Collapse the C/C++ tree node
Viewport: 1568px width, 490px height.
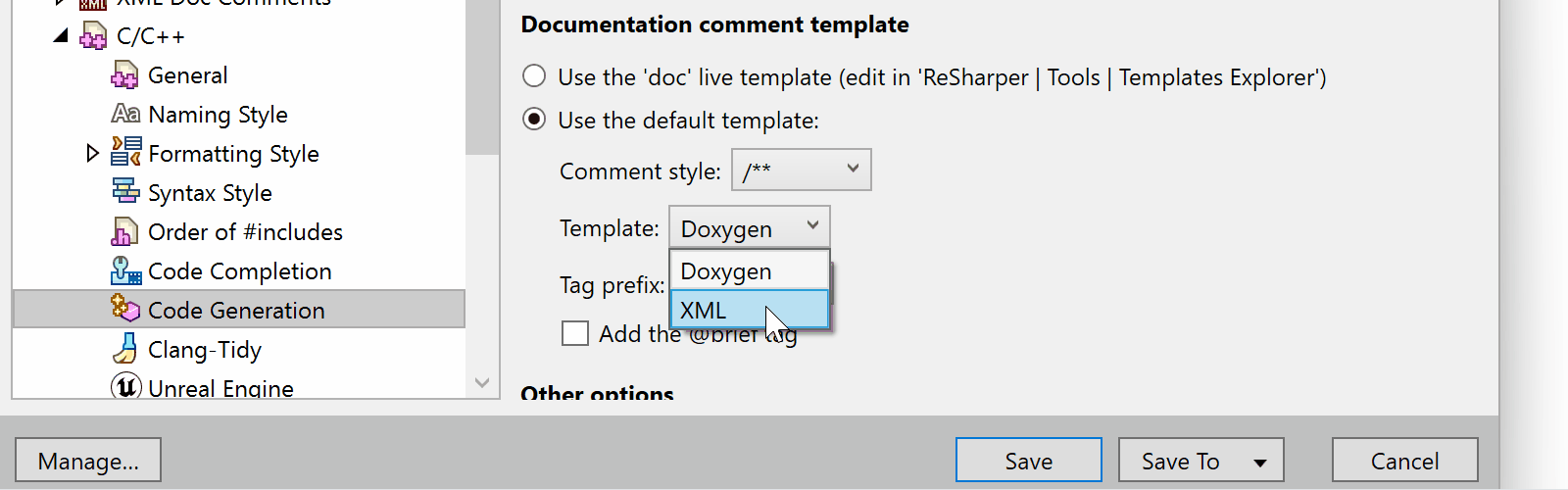click(61, 36)
